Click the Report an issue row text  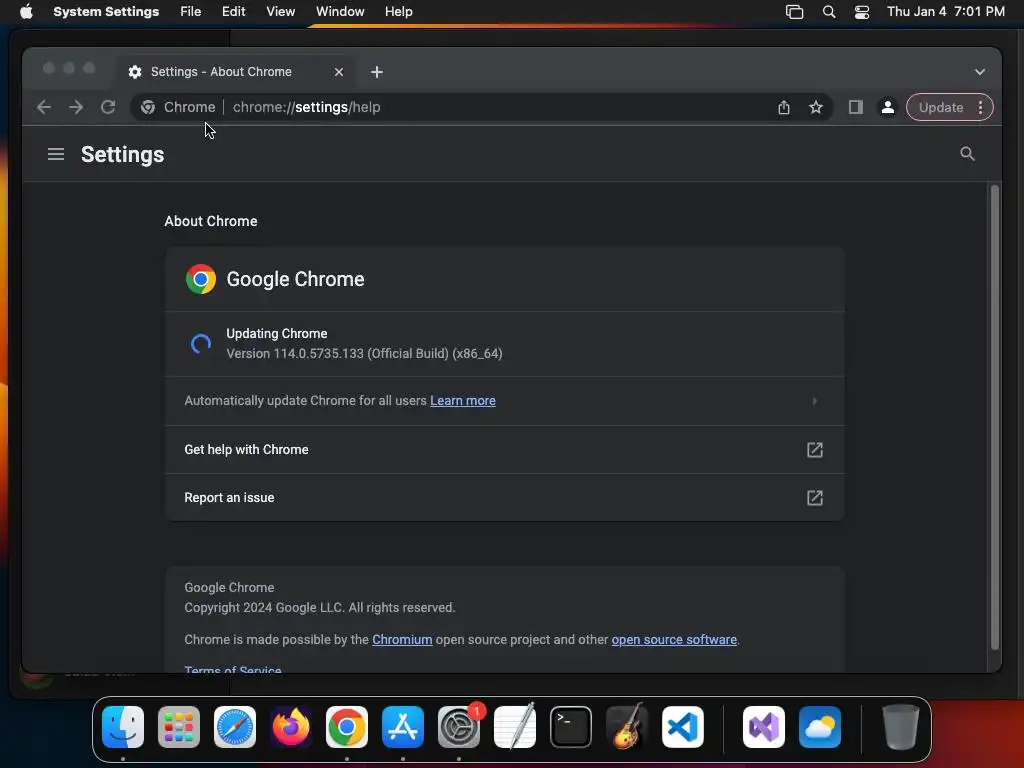(229, 498)
